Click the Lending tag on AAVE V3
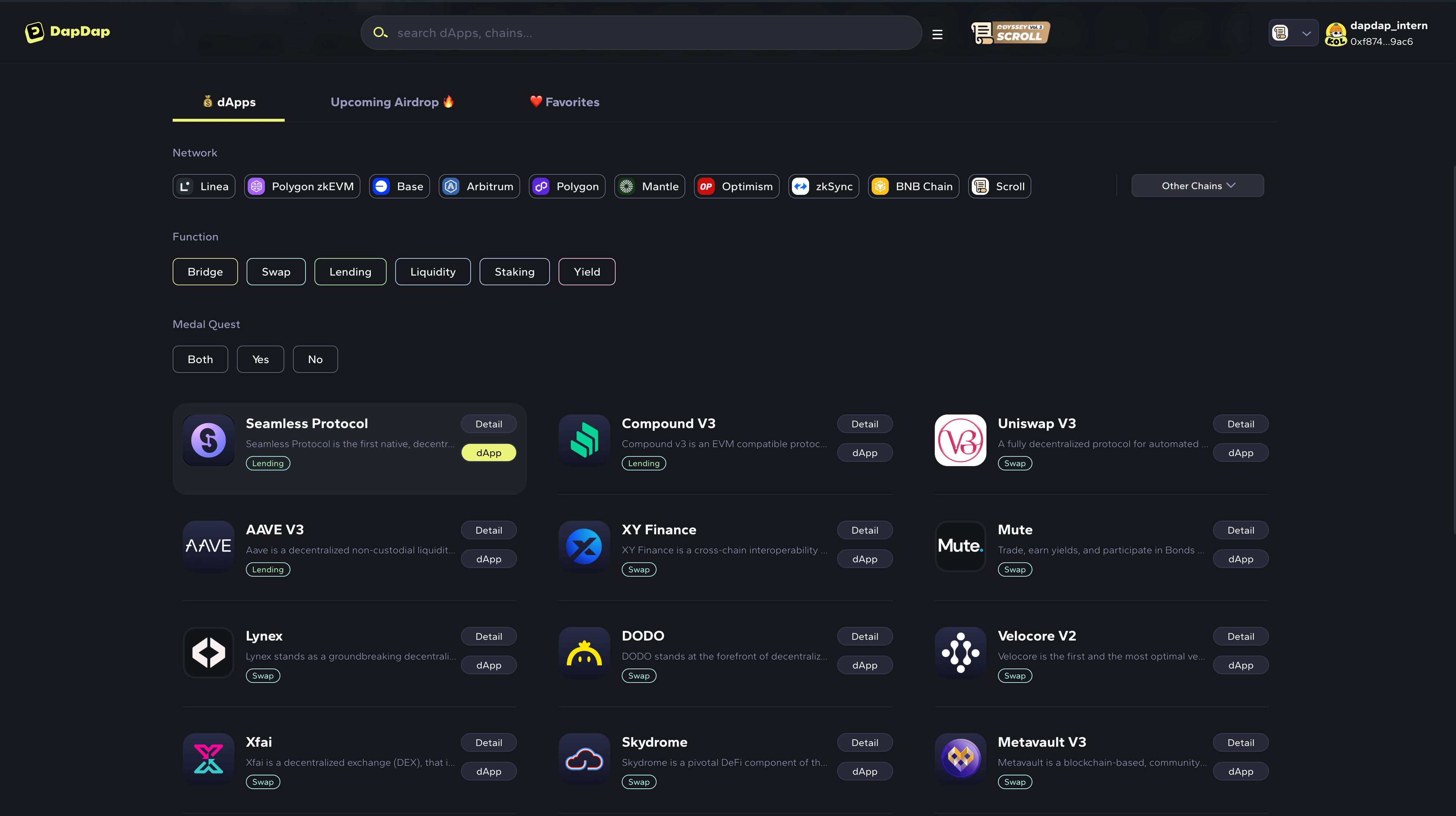 point(268,570)
